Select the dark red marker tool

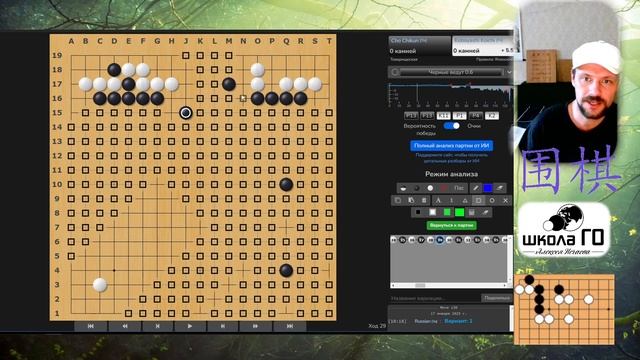[x=444, y=188]
